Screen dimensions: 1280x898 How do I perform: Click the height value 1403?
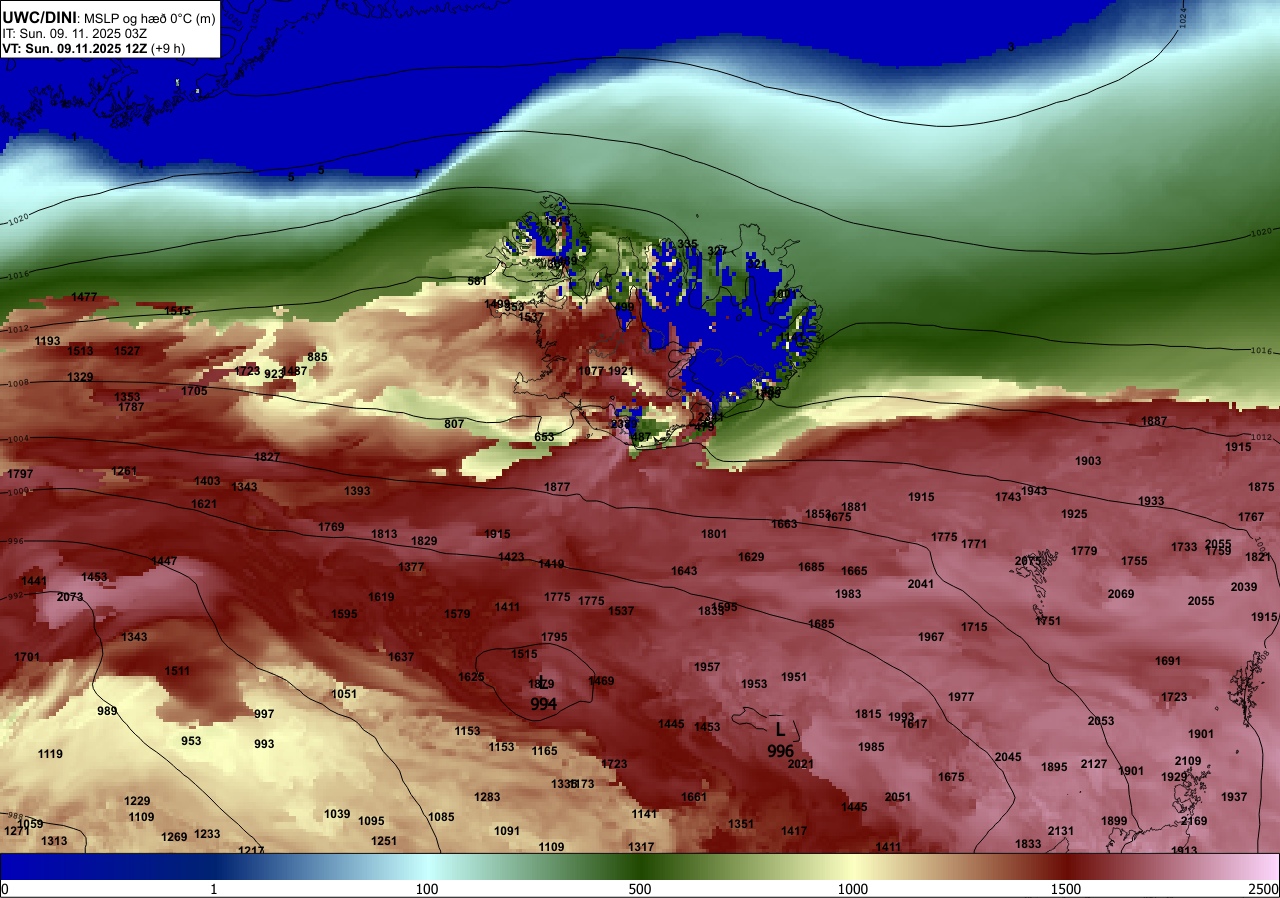pyautogui.click(x=207, y=481)
